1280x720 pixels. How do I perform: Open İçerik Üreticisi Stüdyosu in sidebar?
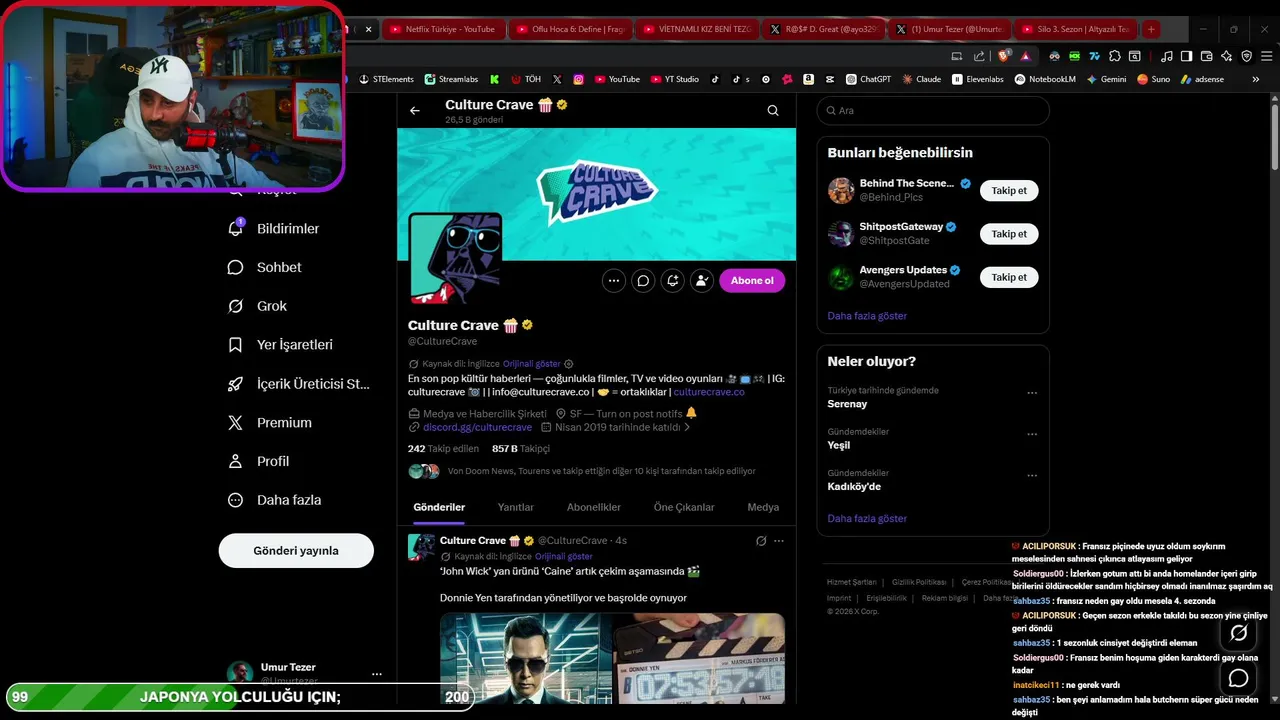(x=300, y=384)
